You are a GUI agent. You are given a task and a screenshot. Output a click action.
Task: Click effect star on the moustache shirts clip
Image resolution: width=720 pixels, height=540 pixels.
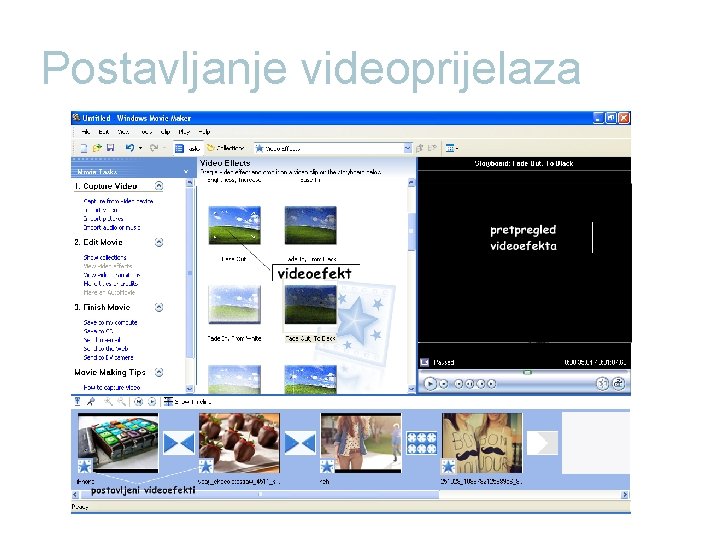pyautogui.click(x=448, y=467)
